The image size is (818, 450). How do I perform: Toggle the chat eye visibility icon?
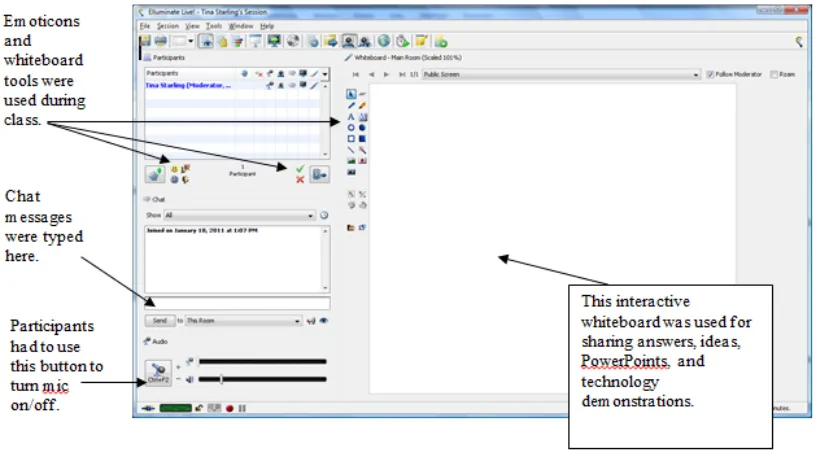pyautogui.click(x=324, y=321)
